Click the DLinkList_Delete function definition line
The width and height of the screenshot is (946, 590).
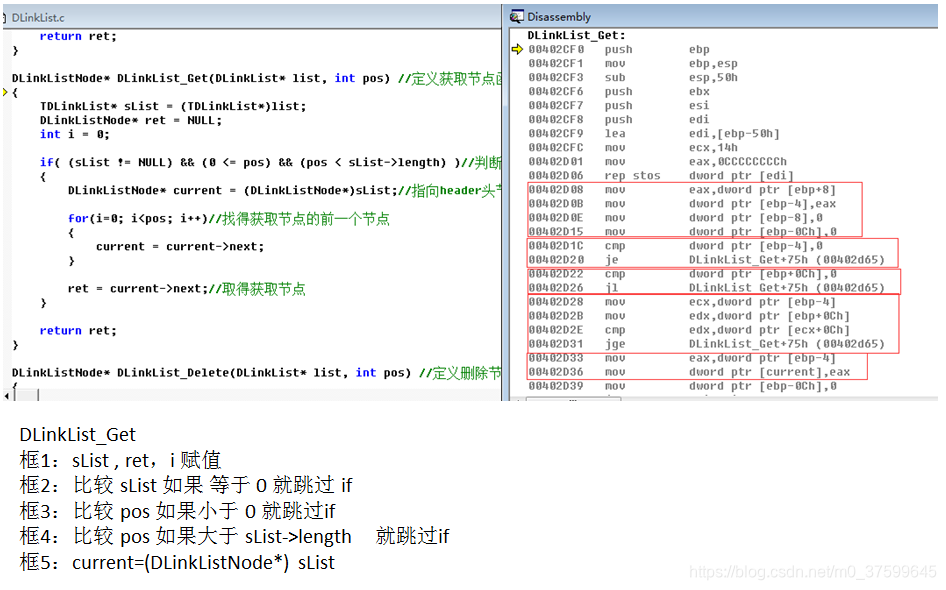[256, 373]
